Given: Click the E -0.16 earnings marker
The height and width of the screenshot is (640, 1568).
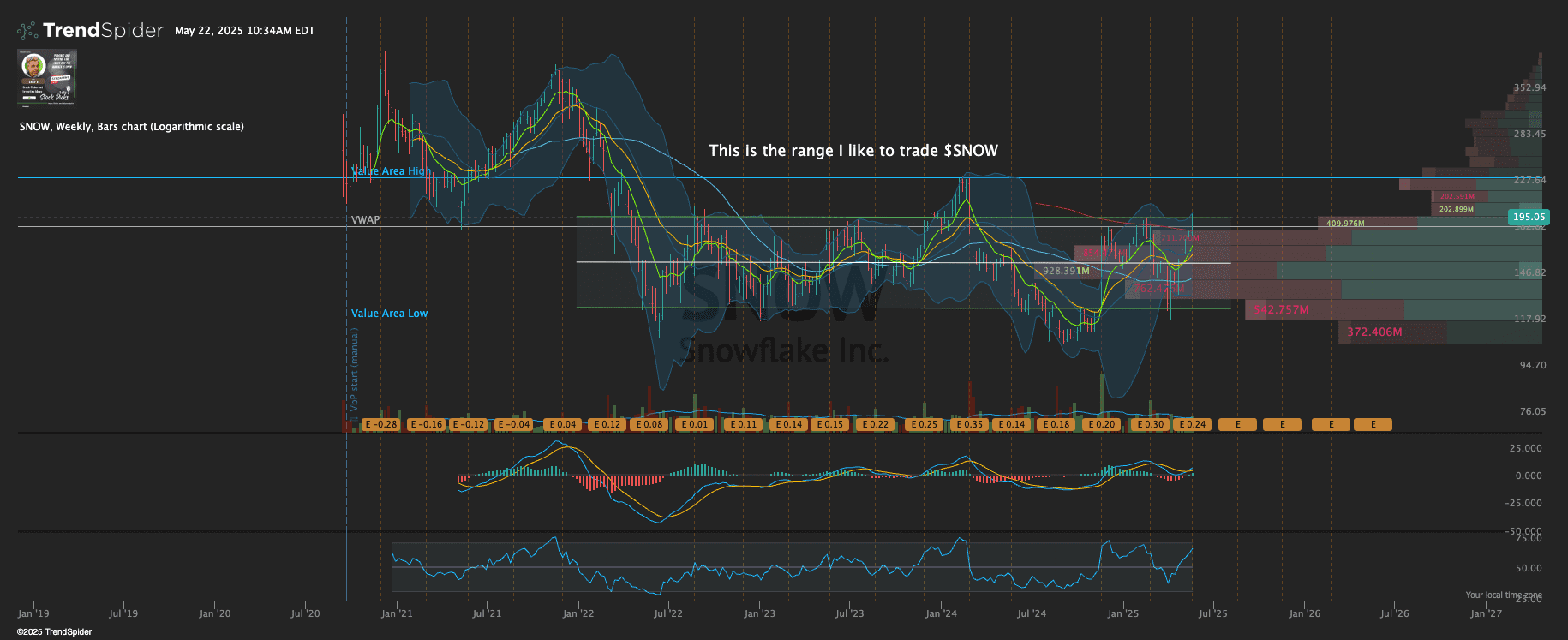Looking at the screenshot, I should coord(427,424).
